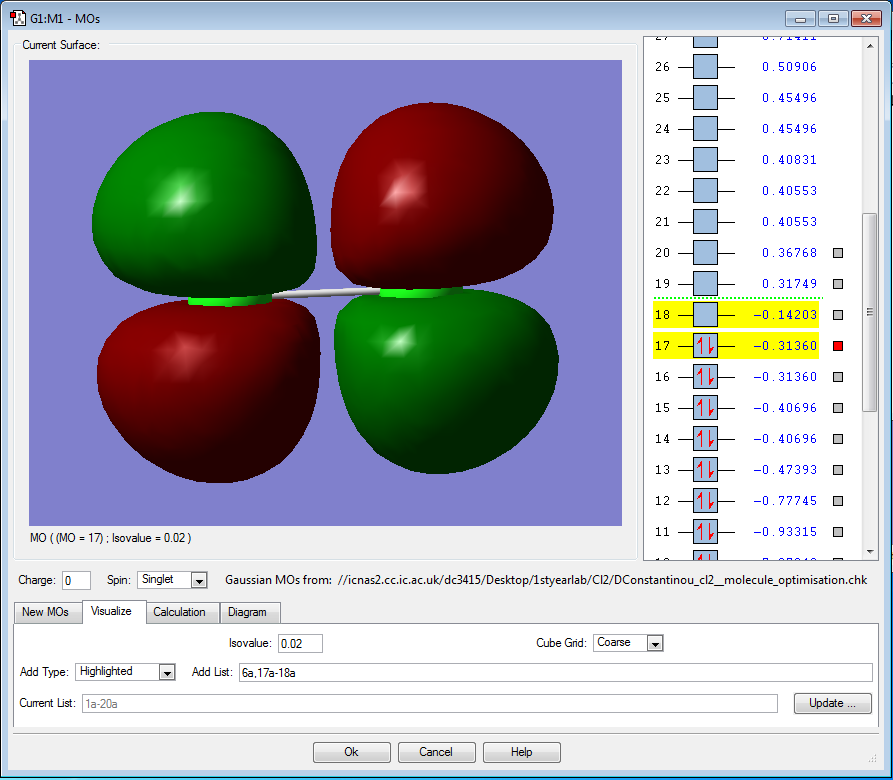Click the empty orbital box for MO 18
Image resolution: width=893 pixels, height=780 pixels.
tap(705, 315)
